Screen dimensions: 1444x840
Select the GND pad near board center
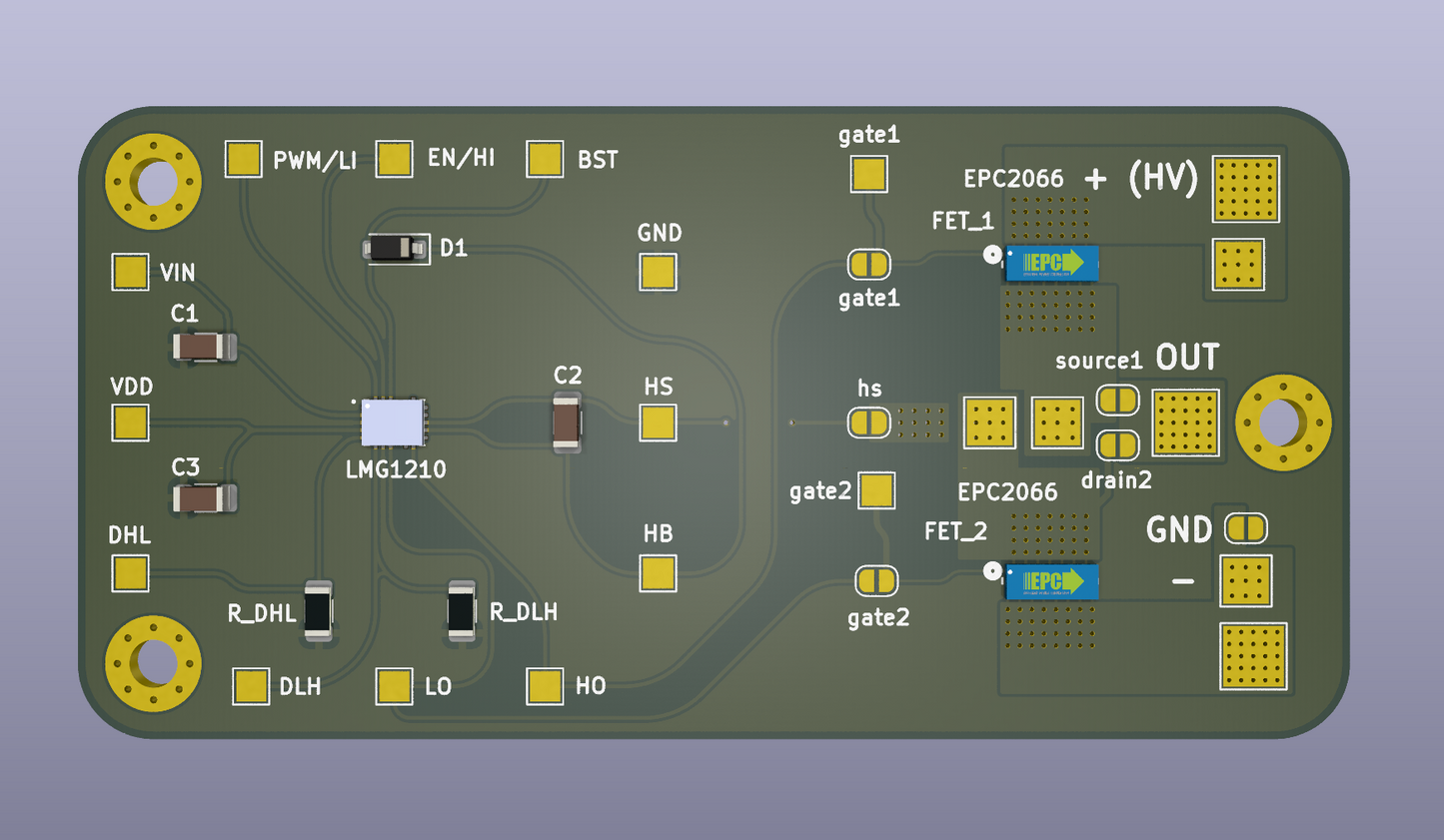coord(658,271)
